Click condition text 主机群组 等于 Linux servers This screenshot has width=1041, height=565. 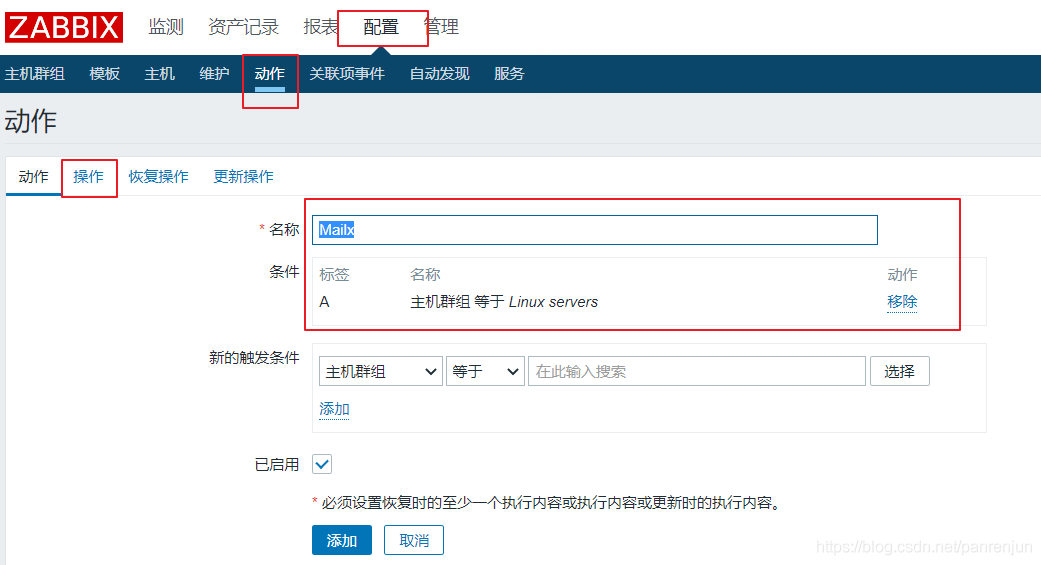coord(504,302)
